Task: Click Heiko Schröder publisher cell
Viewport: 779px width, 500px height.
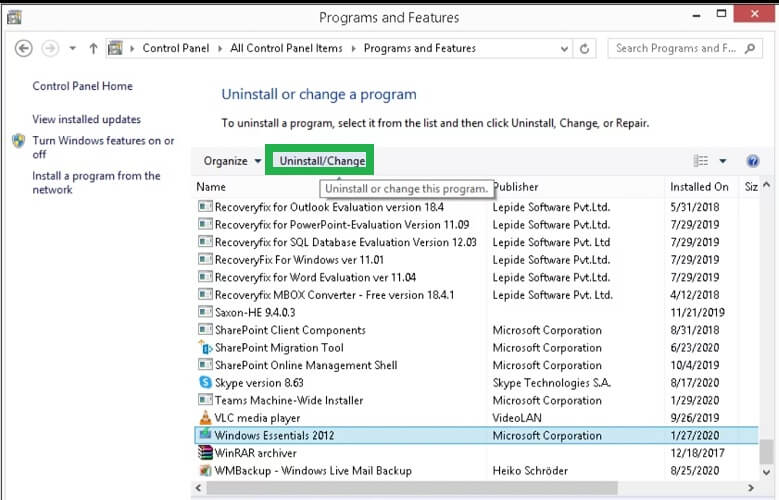Action: tap(530, 470)
